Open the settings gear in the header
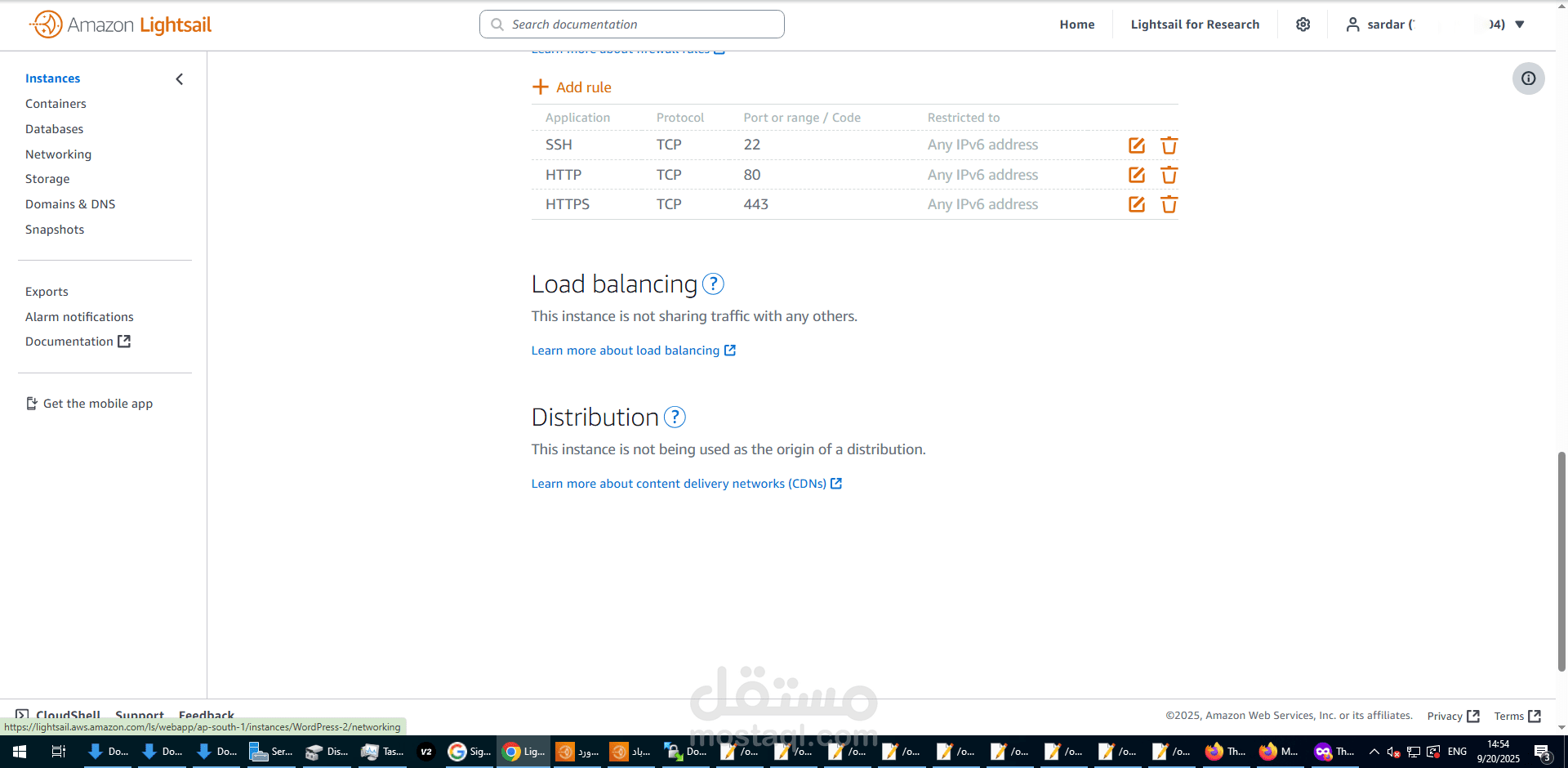 [1303, 25]
